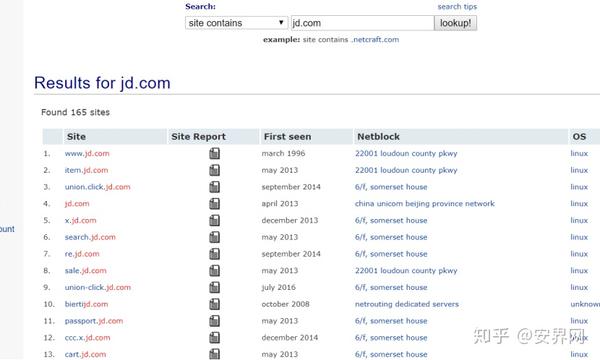Open the search.jd.com site link
Image resolution: width=600 pixels, height=360 pixels.
(x=90, y=237)
